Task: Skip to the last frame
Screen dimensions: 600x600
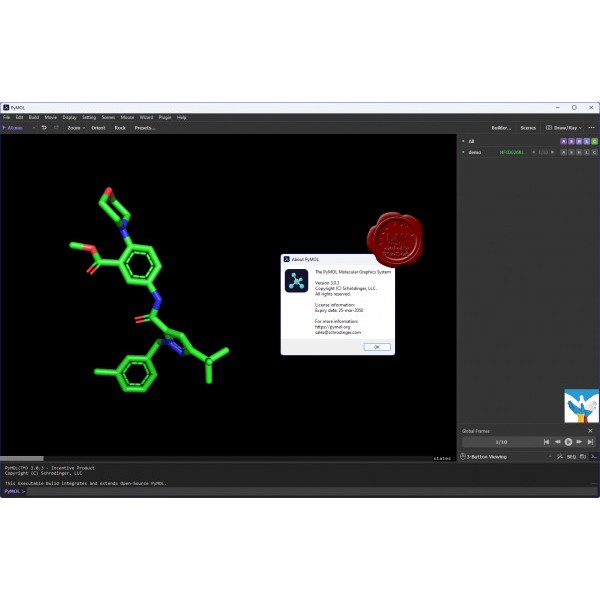Action: click(x=591, y=442)
